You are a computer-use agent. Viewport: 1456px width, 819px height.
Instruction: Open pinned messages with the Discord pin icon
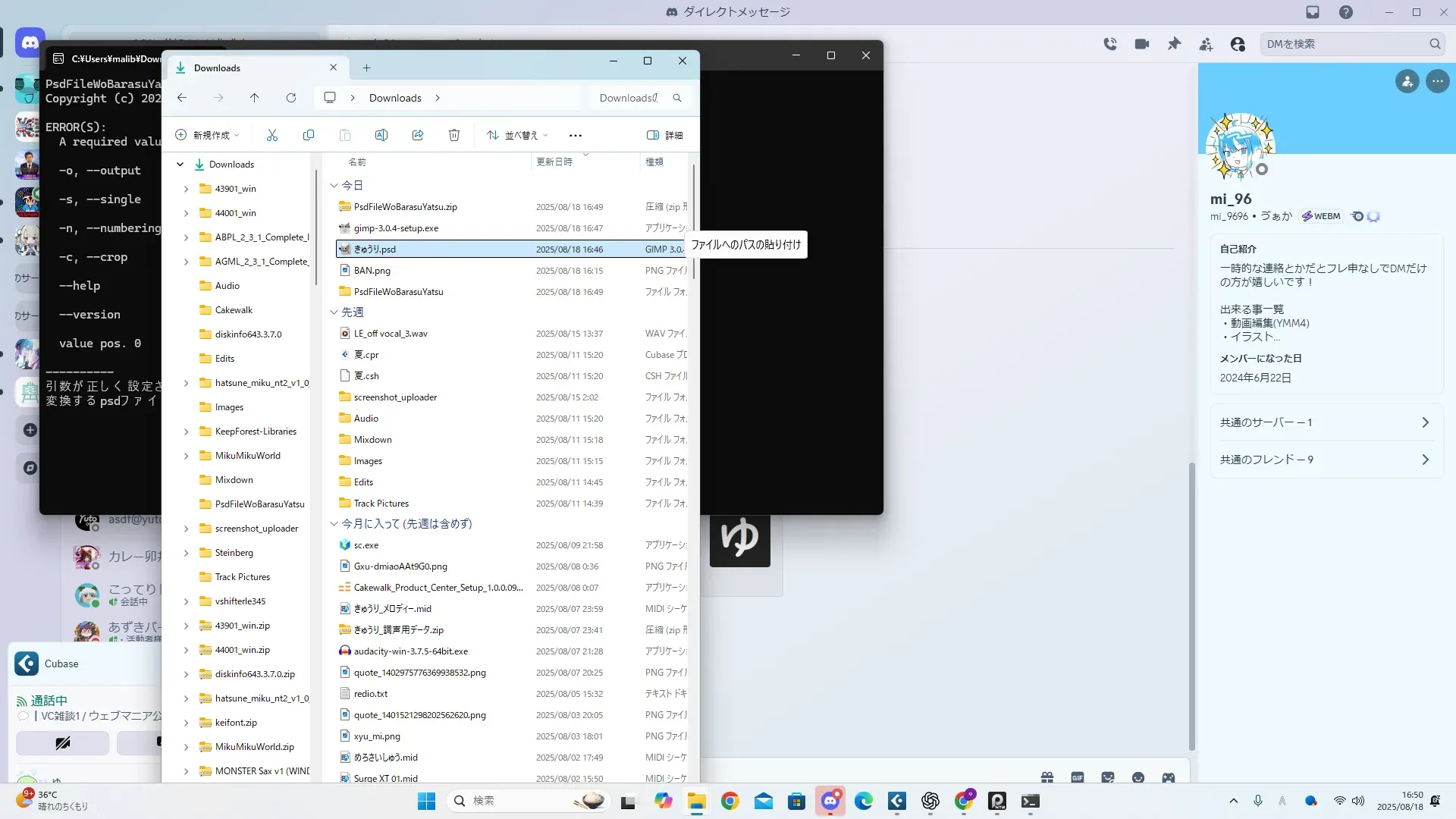(1174, 44)
